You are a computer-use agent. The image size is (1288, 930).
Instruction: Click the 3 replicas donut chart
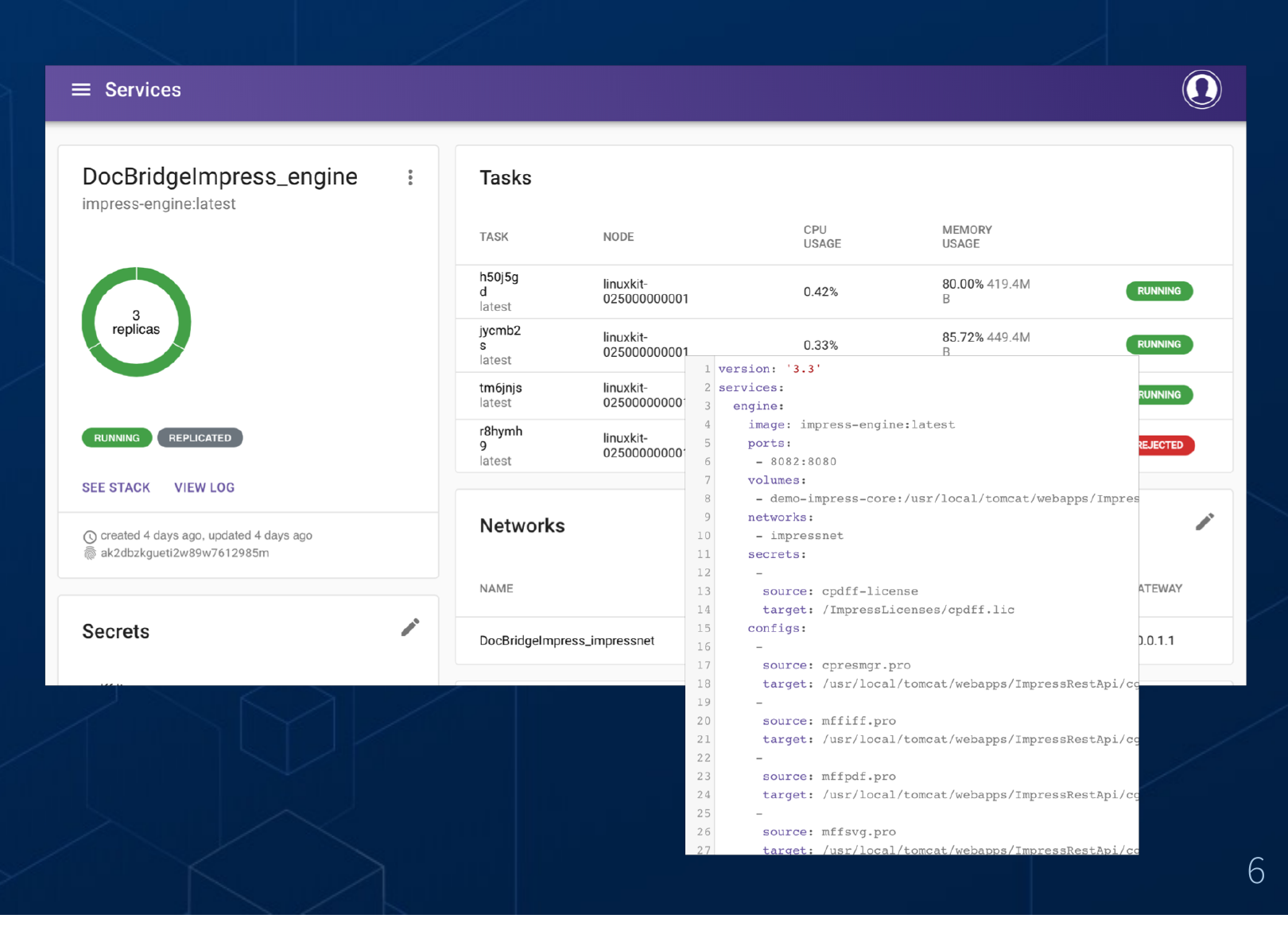pyautogui.click(x=136, y=322)
